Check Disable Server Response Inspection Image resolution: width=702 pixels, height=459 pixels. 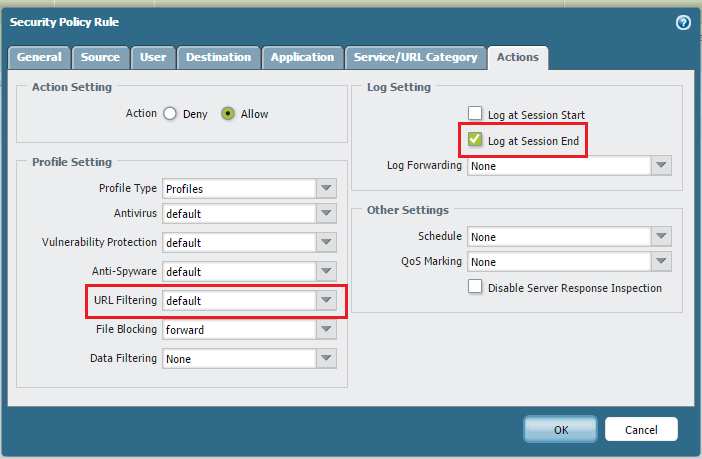475,287
